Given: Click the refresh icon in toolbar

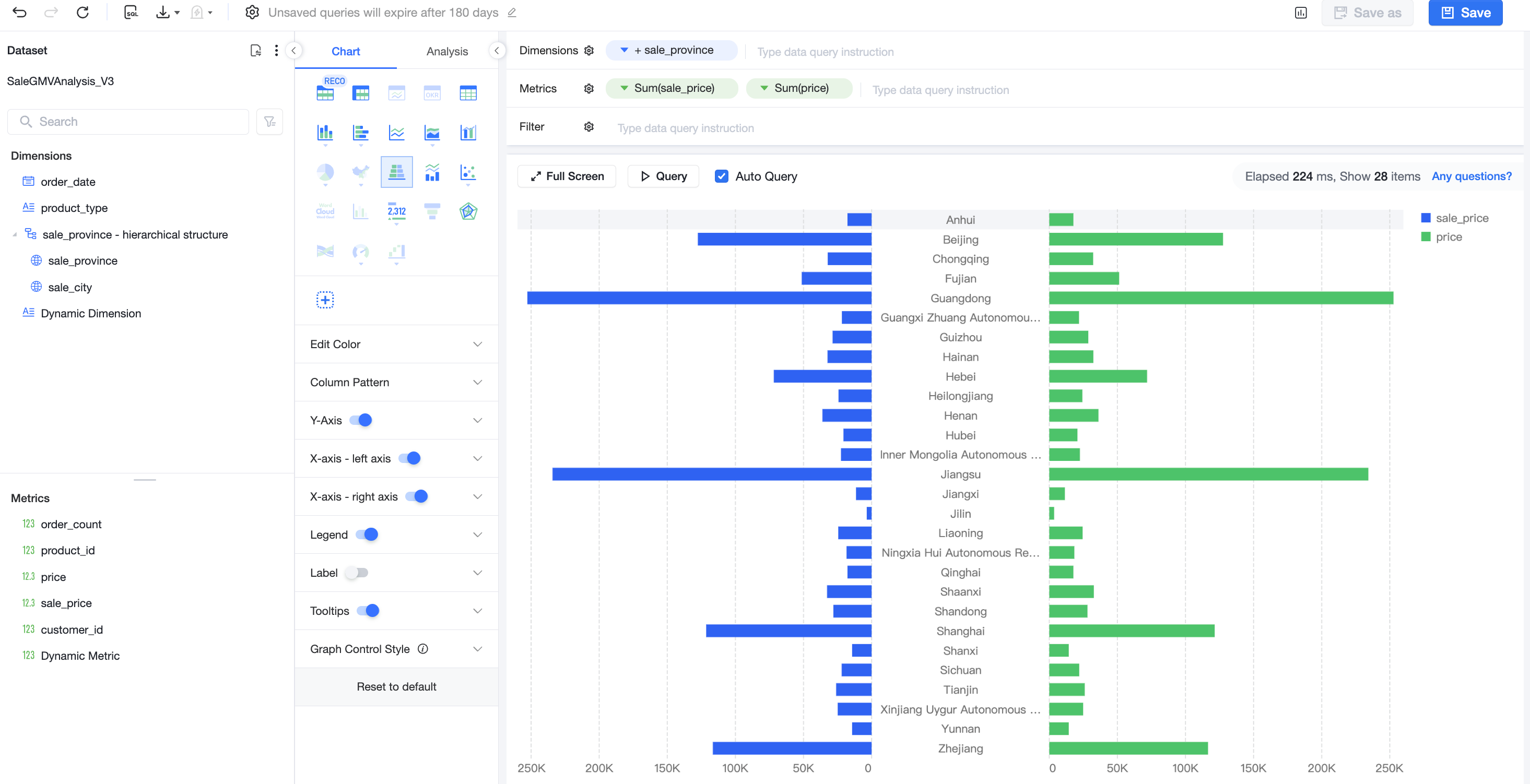Looking at the screenshot, I should 83,13.
